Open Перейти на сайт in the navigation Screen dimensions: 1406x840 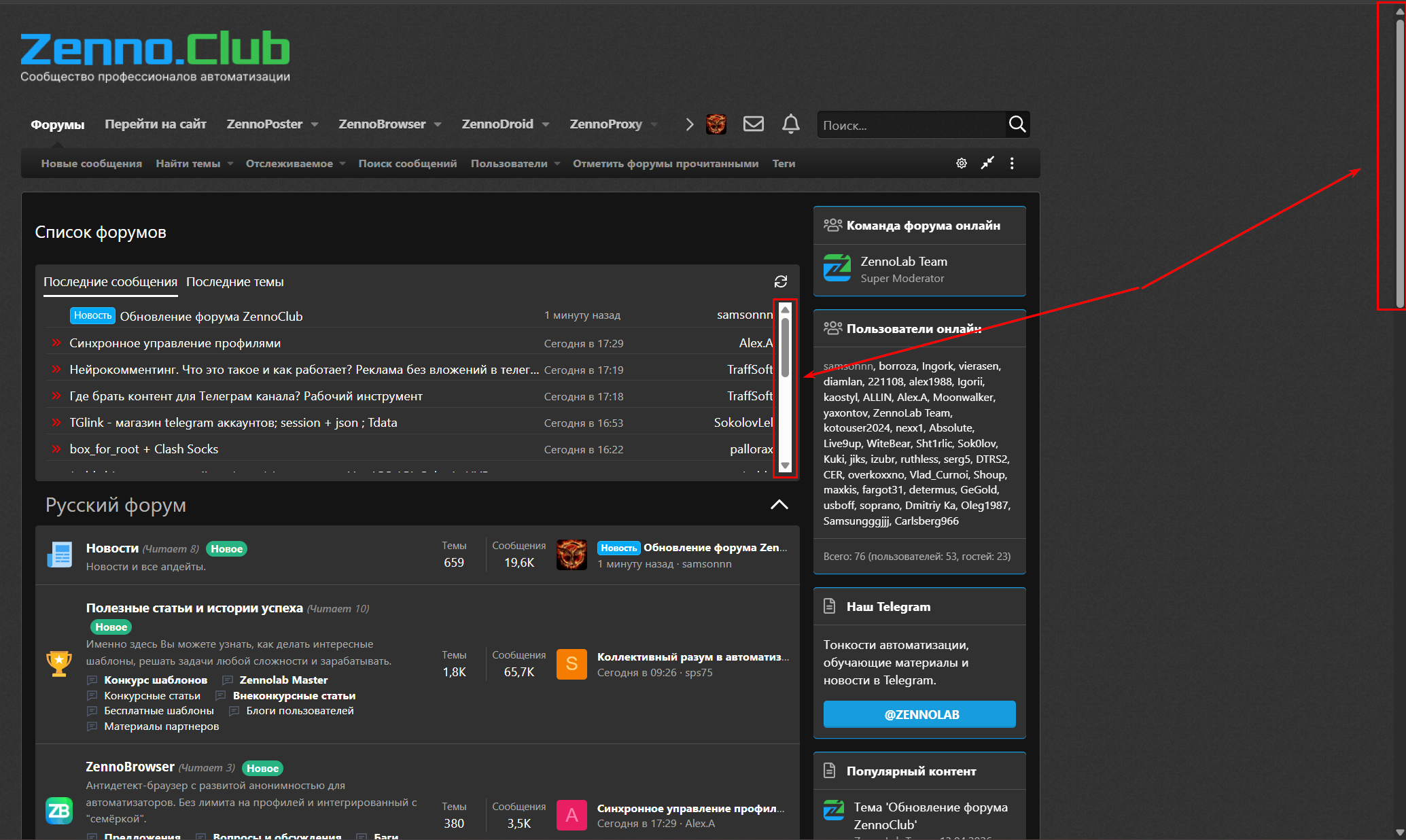click(156, 124)
